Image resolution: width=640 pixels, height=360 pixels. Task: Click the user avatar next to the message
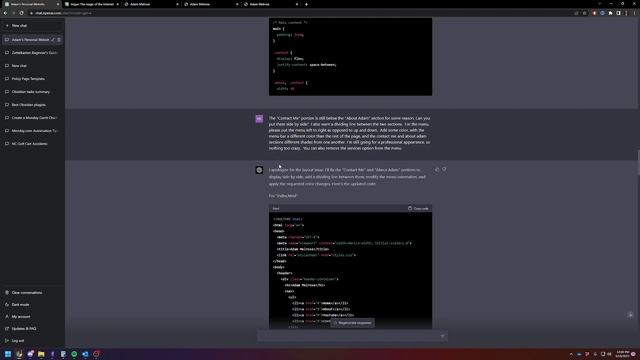[x=259, y=119]
